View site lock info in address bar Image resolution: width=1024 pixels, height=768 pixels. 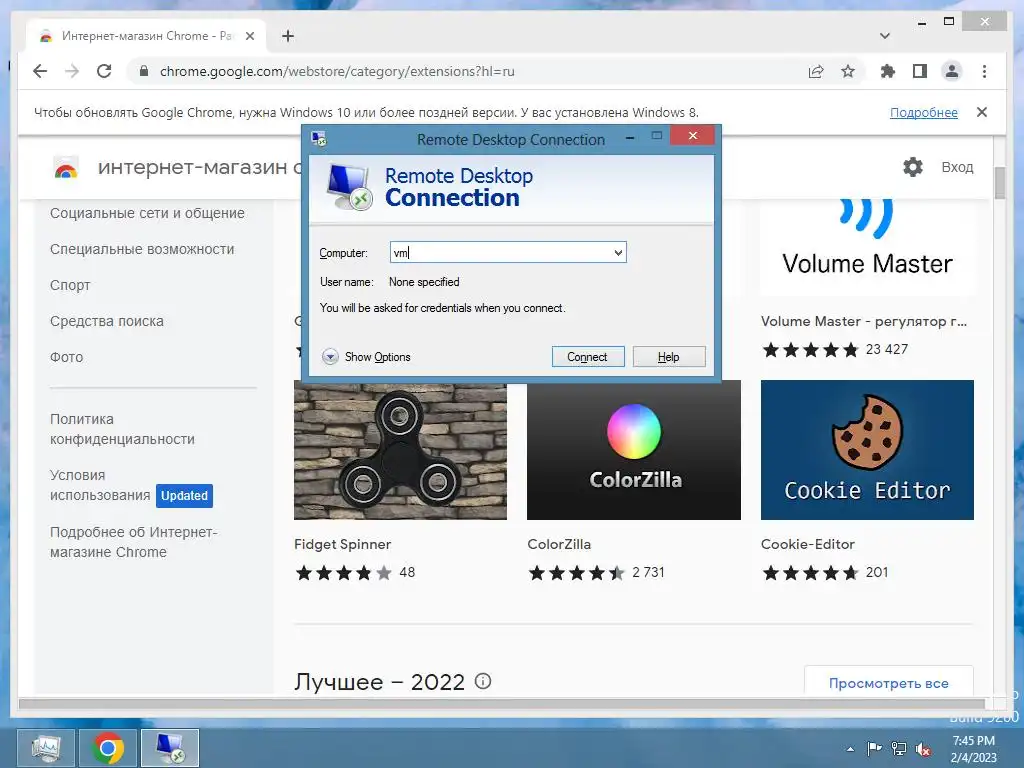tap(144, 71)
